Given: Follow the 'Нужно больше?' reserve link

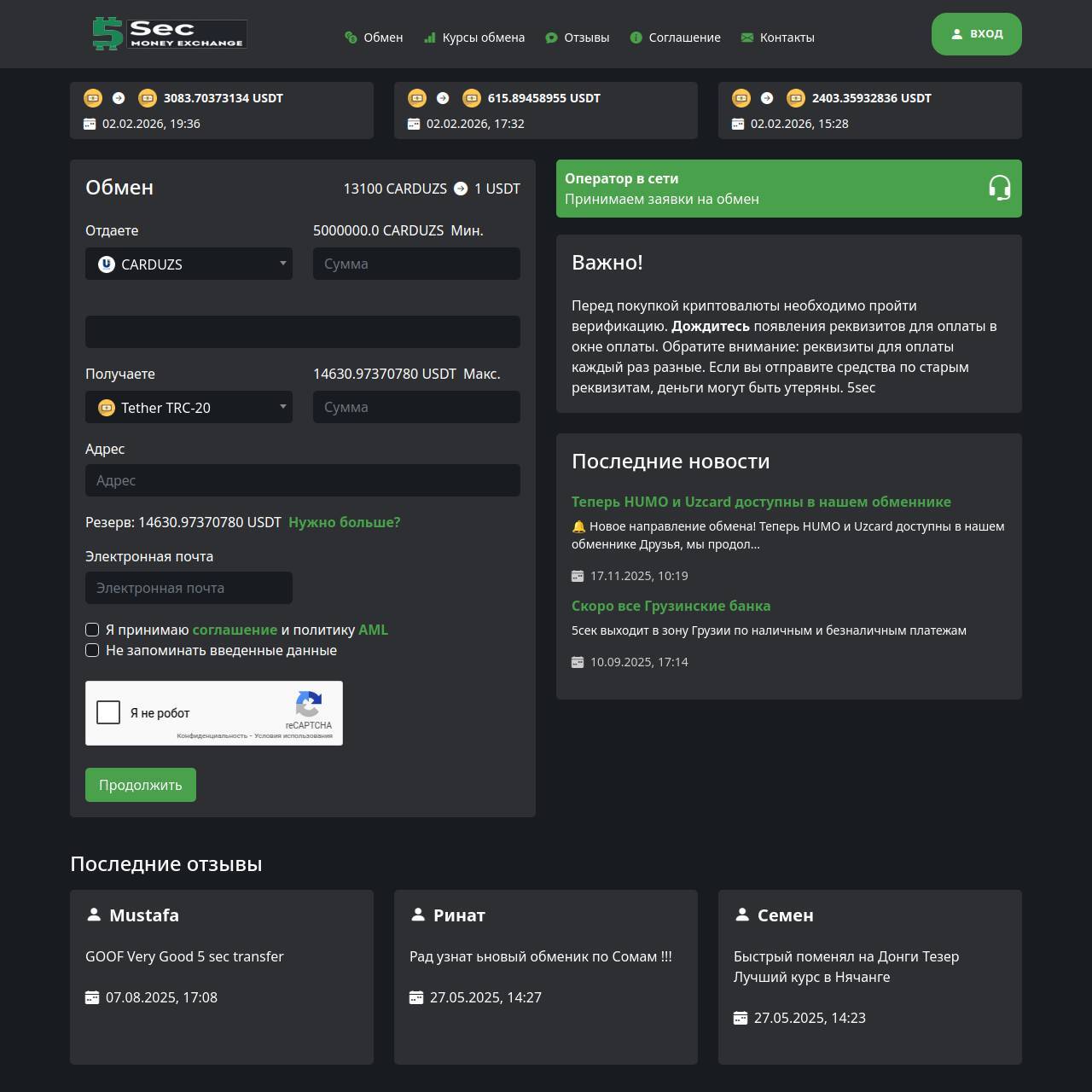Looking at the screenshot, I should [344, 522].
